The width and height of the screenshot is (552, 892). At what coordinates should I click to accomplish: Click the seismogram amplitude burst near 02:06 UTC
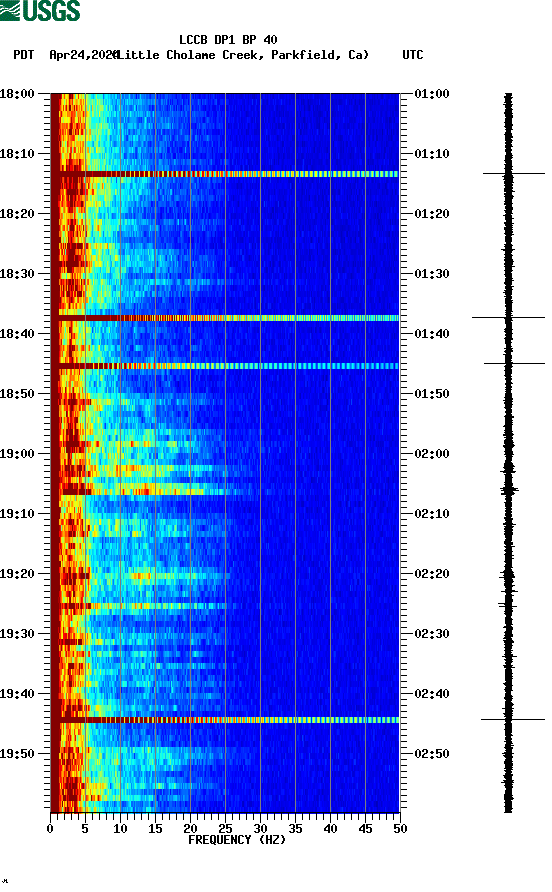(x=509, y=489)
